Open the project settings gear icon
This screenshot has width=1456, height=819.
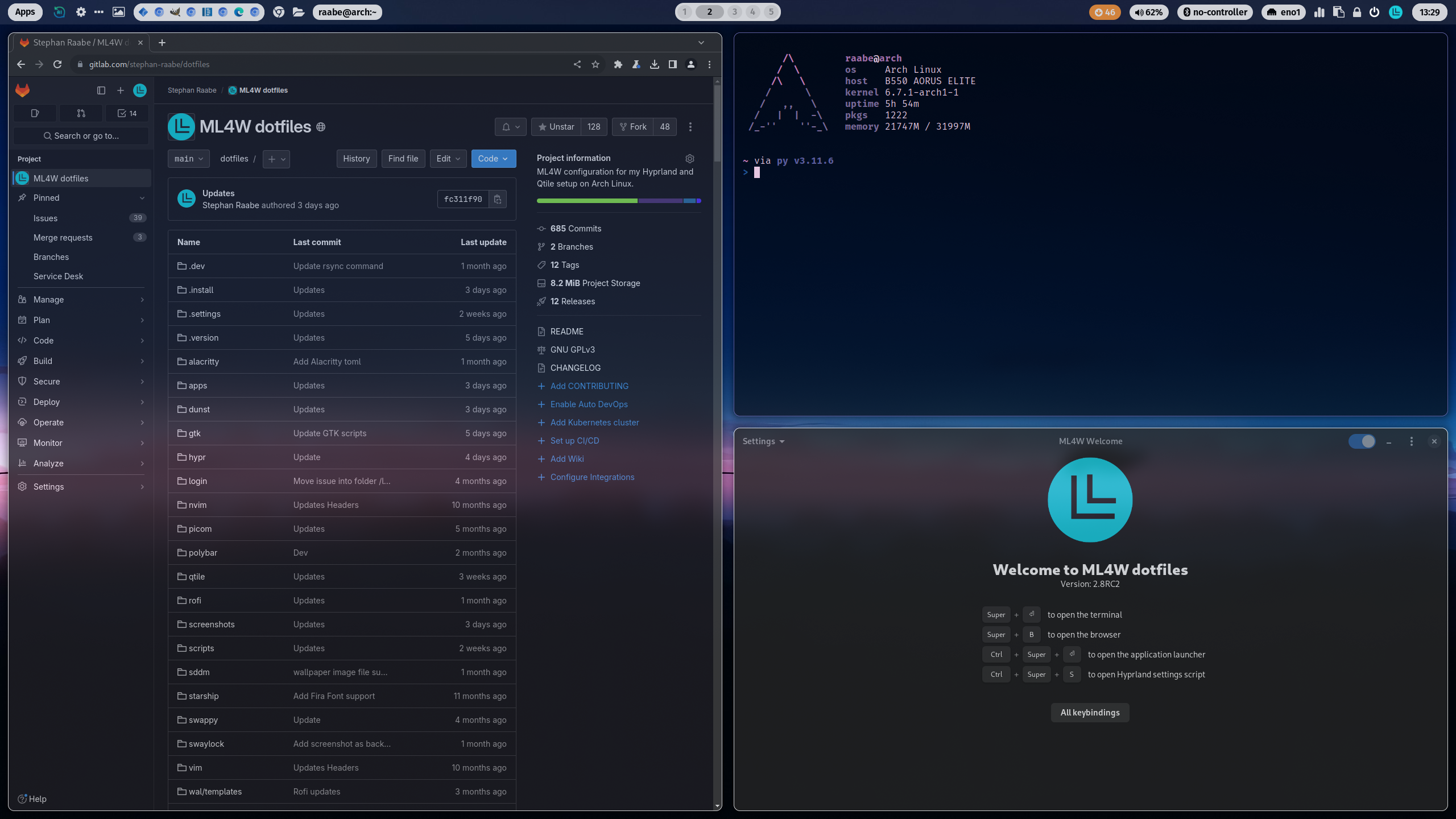tap(690, 159)
